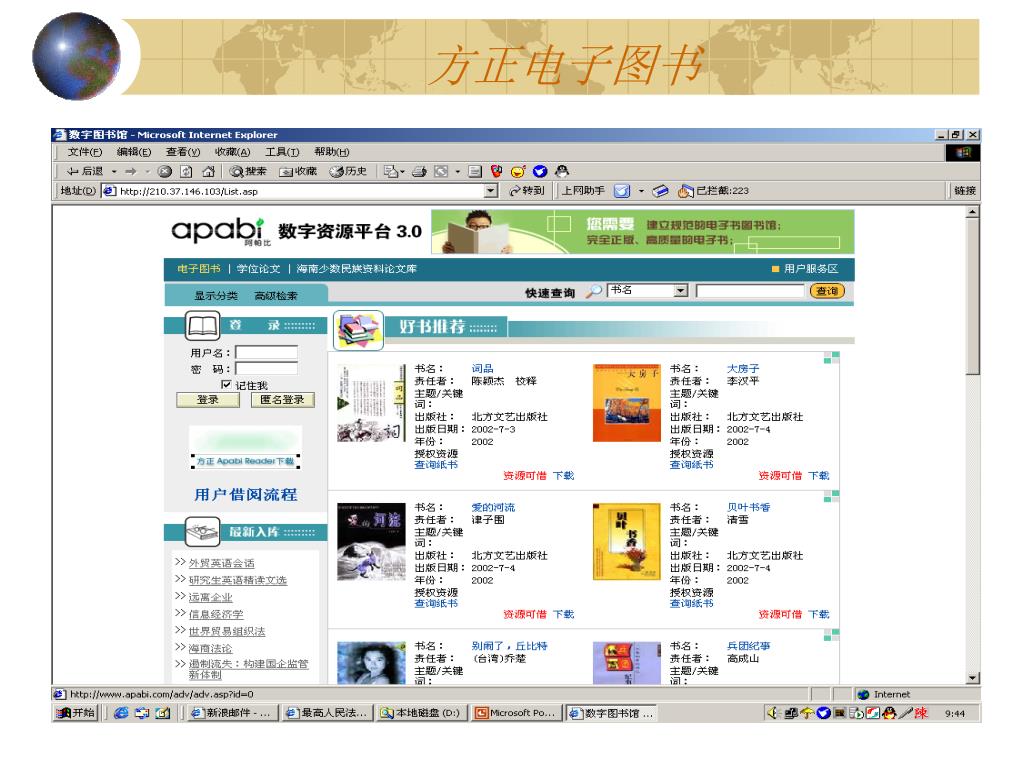Screen dimensions: 1024x768
Task: Open book title 爱的河流
Action: (493, 507)
